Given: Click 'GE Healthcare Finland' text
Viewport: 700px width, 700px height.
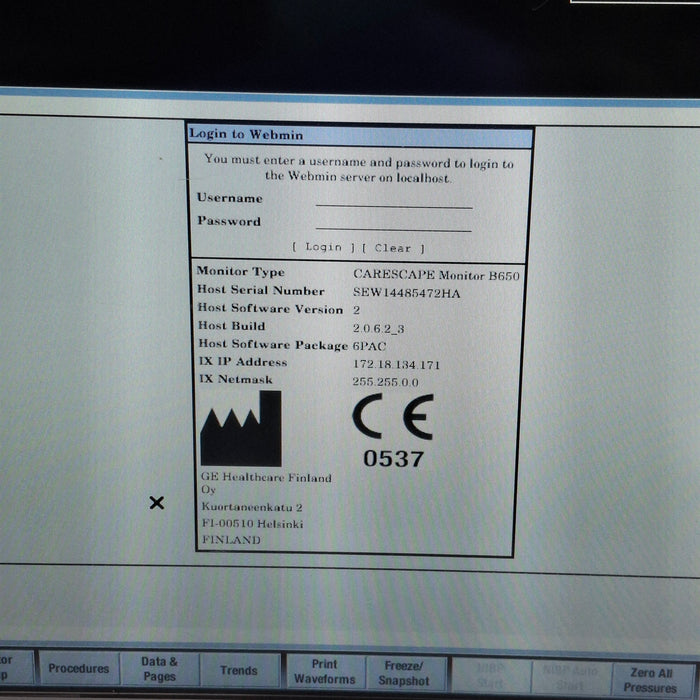Looking at the screenshot, I should click(266, 477).
